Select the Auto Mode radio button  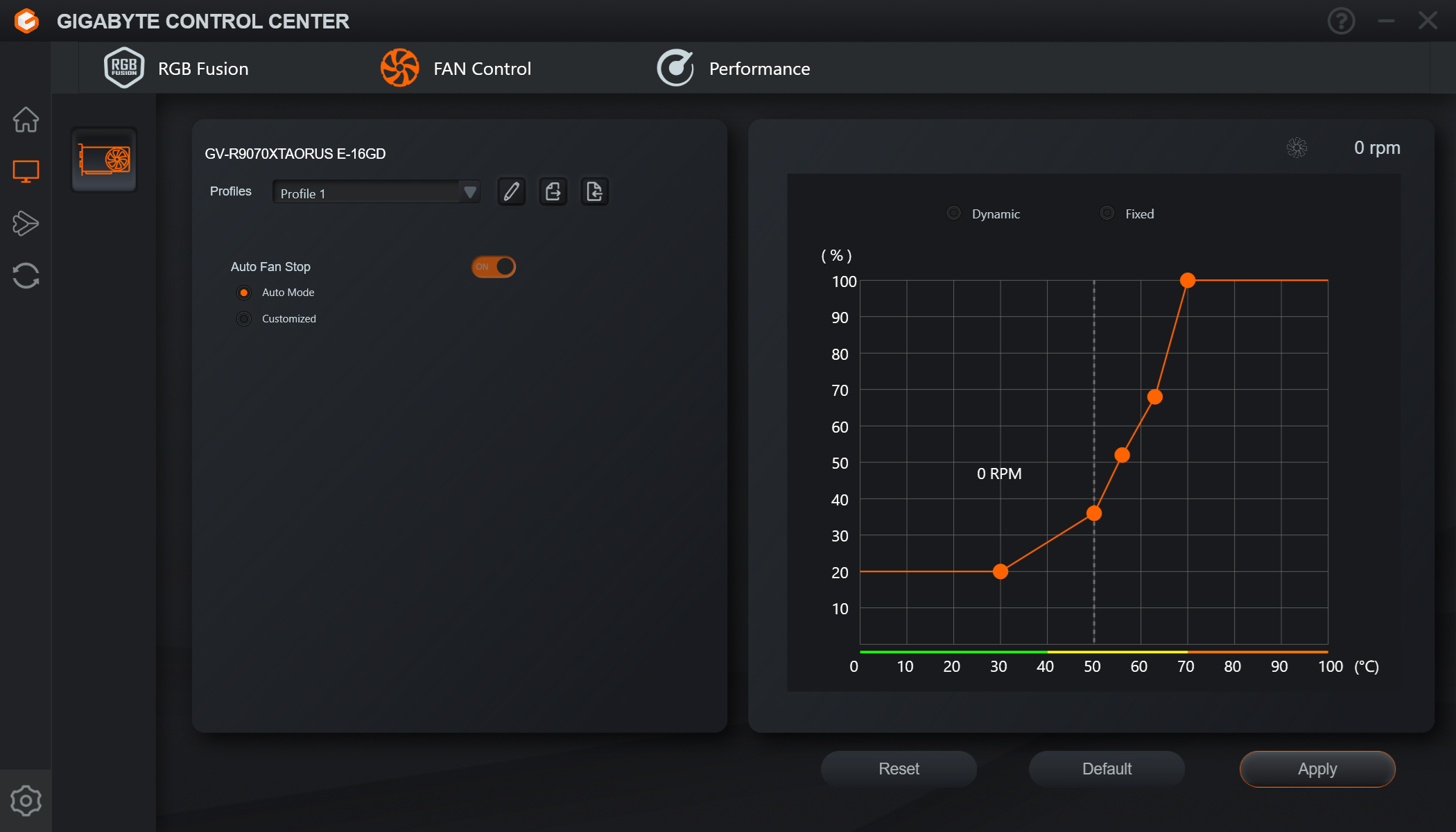pyautogui.click(x=243, y=293)
